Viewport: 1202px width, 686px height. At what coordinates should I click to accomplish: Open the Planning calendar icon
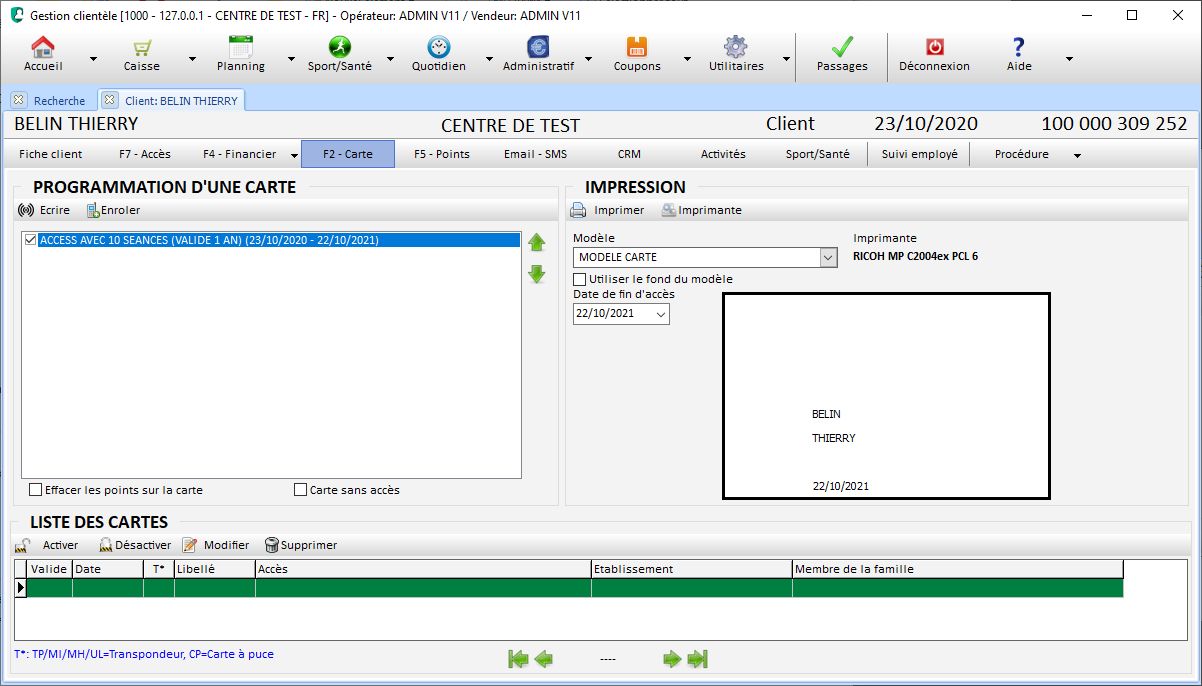click(x=240, y=47)
